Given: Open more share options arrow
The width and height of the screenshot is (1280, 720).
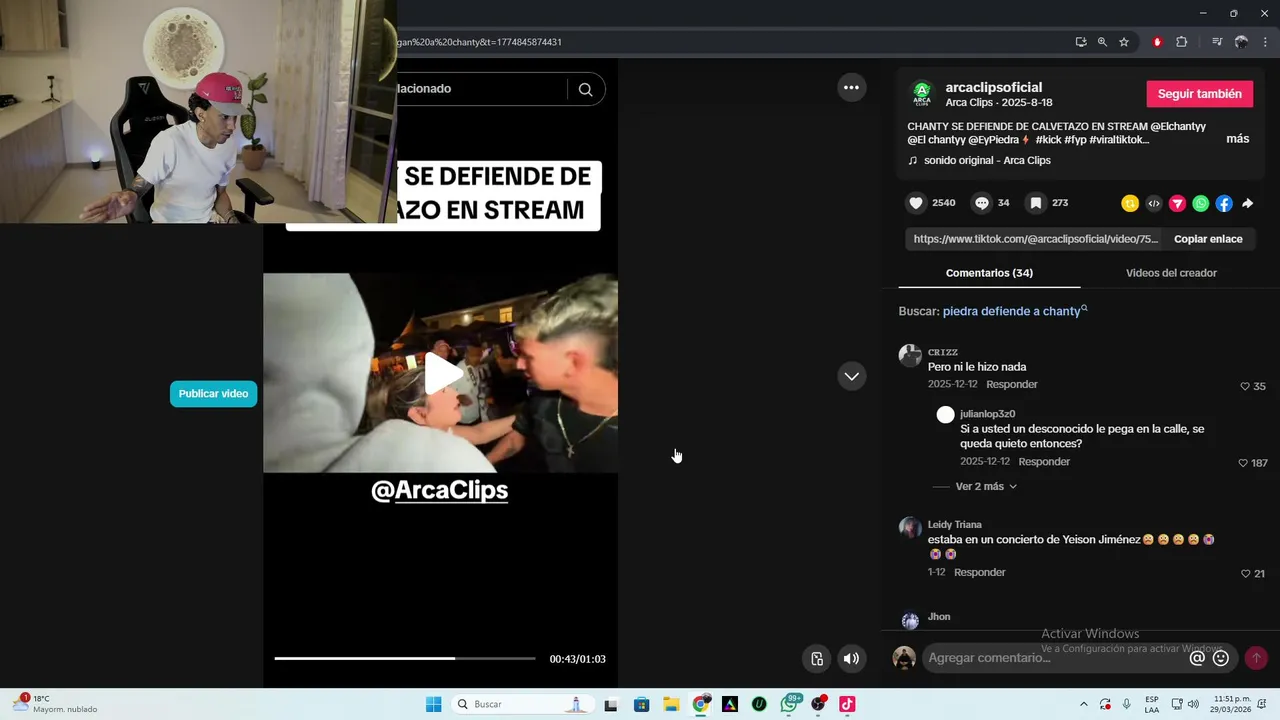Looking at the screenshot, I should [x=1248, y=203].
